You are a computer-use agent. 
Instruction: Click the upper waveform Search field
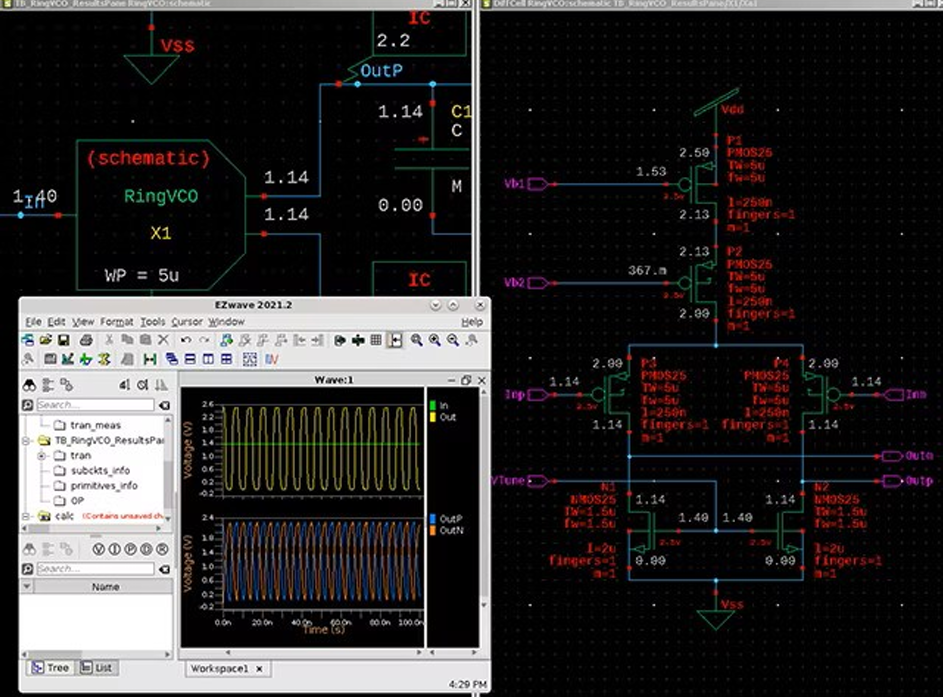95,405
